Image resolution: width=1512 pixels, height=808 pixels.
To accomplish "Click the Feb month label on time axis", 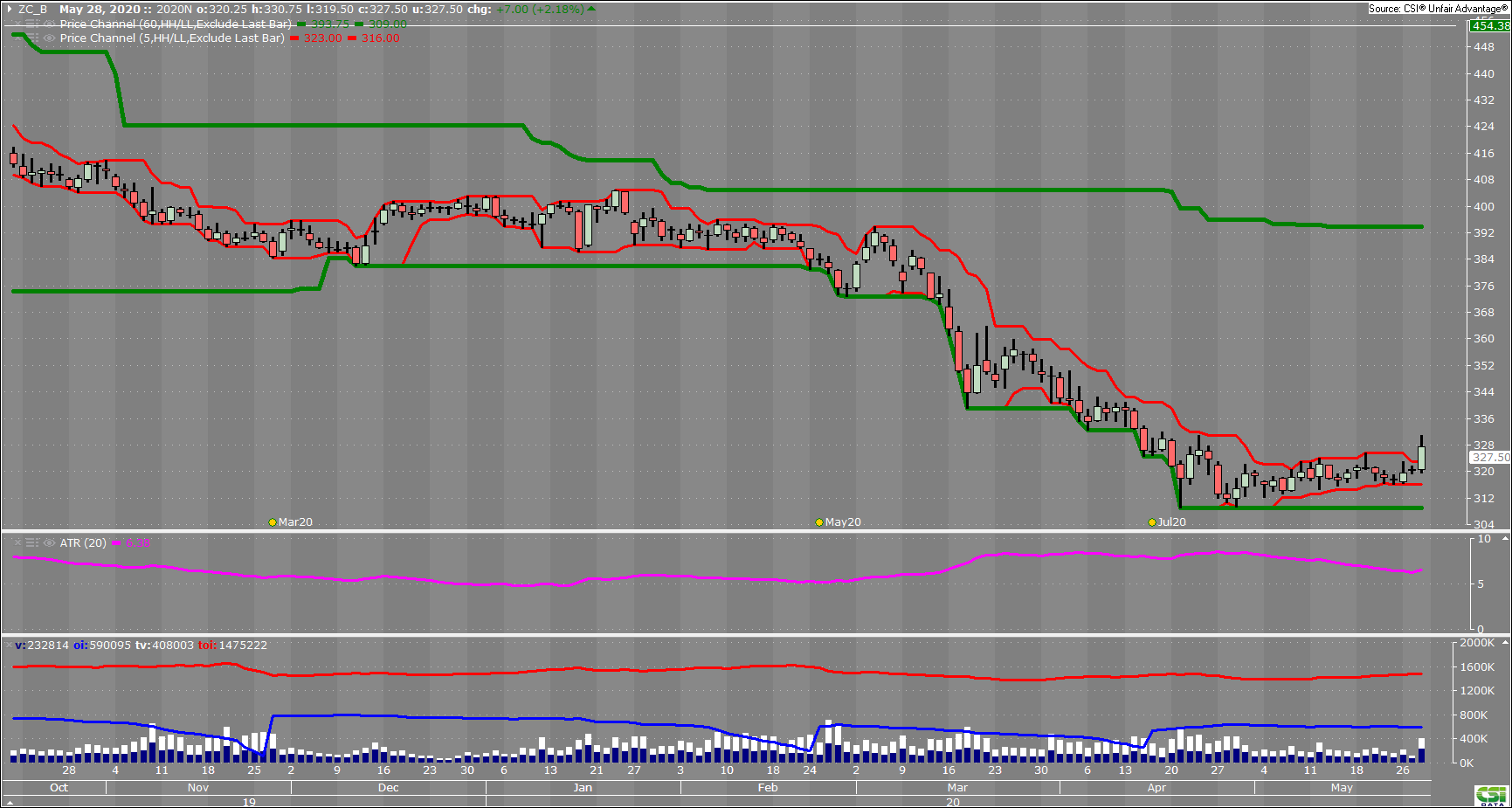I will [x=768, y=788].
